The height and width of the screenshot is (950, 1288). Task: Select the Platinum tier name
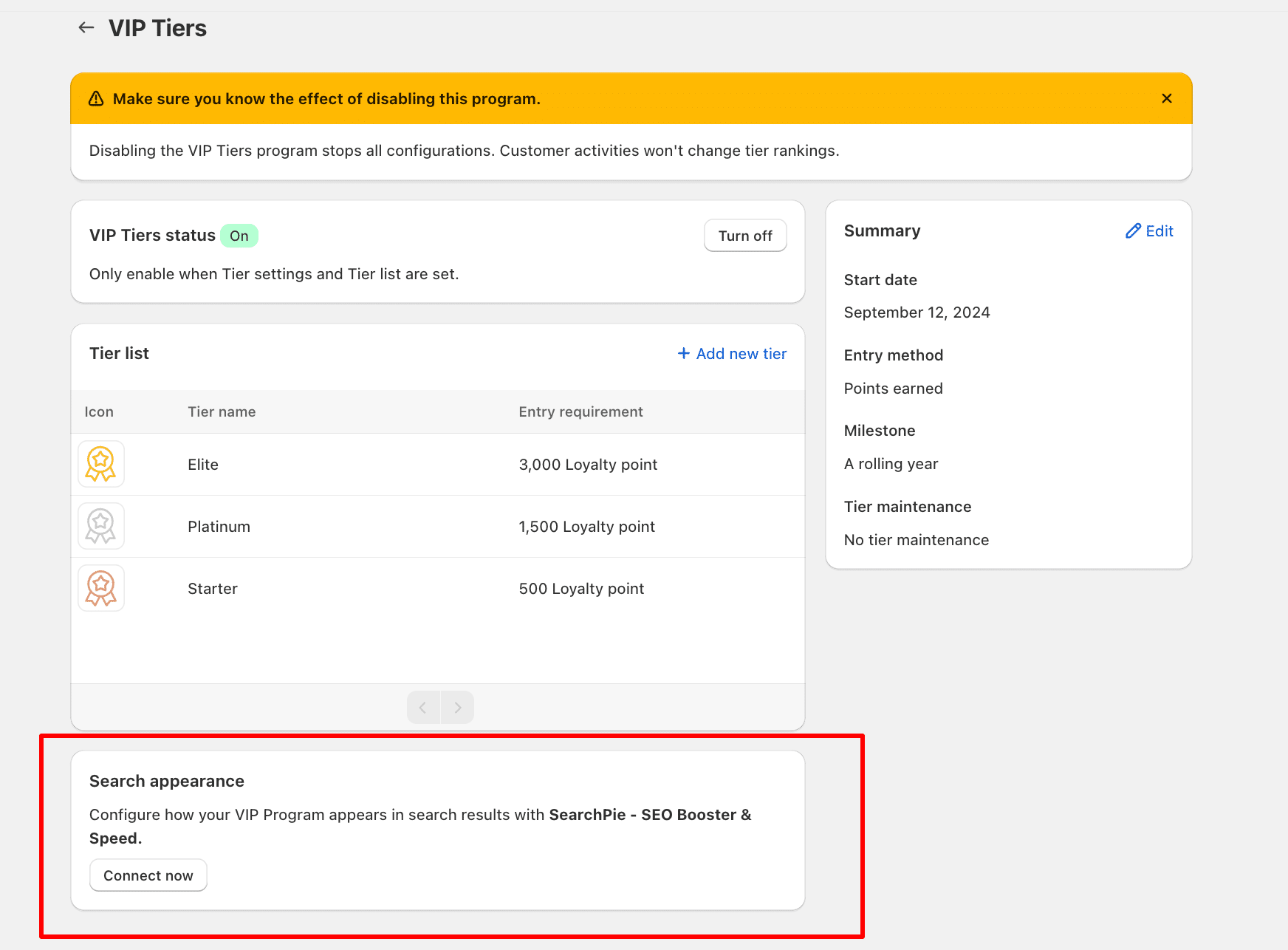[219, 527]
